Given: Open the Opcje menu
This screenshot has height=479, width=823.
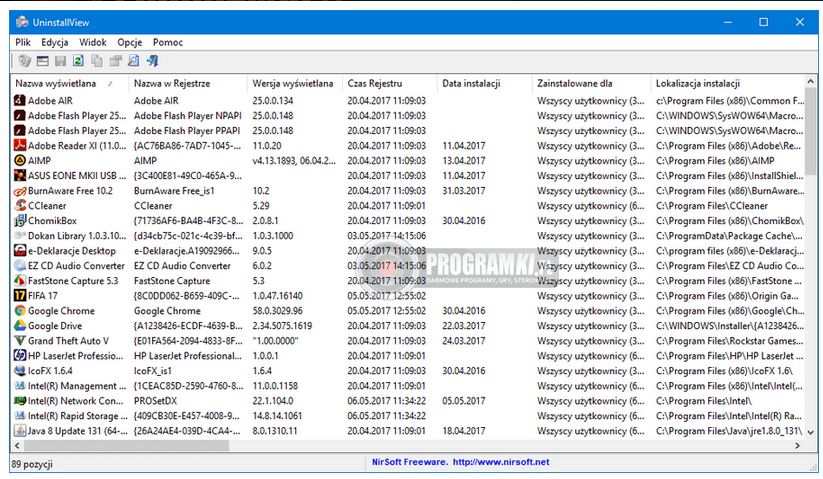Looking at the screenshot, I should pyautogui.click(x=130, y=42).
